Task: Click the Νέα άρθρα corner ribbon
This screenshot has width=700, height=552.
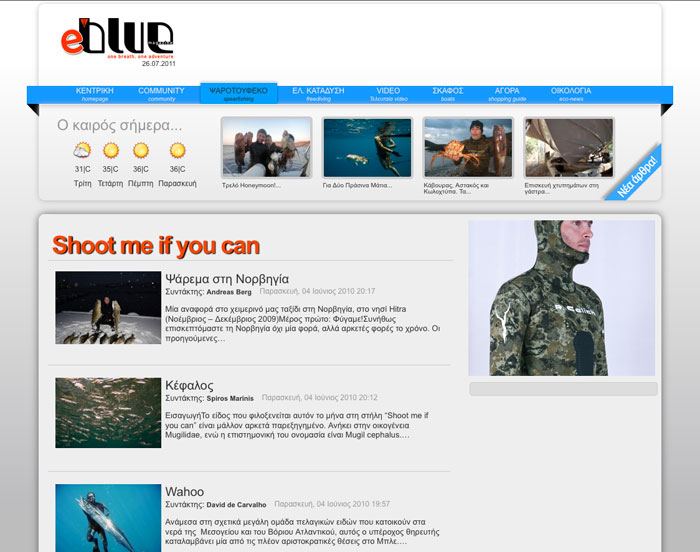Action: coord(634,176)
